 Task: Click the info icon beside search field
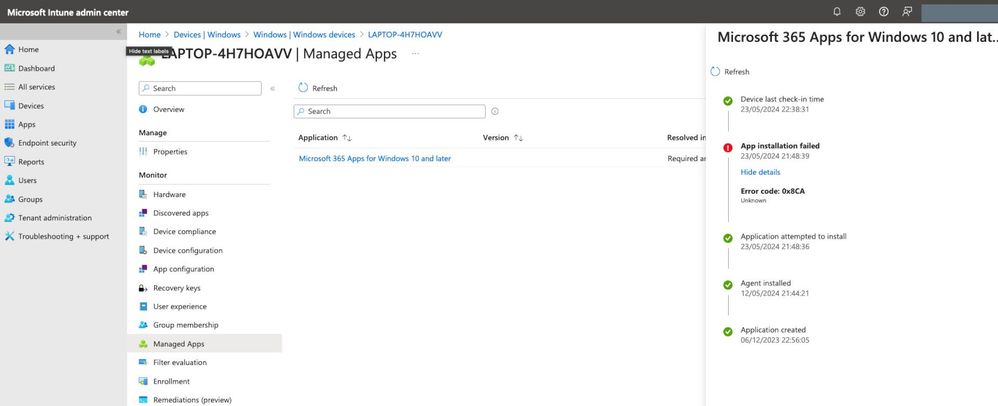[x=495, y=111]
